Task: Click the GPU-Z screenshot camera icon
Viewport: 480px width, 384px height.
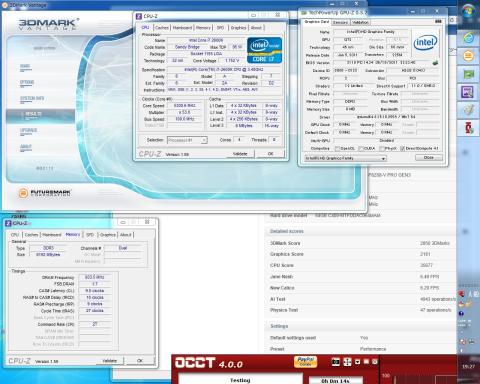Action: (438, 21)
